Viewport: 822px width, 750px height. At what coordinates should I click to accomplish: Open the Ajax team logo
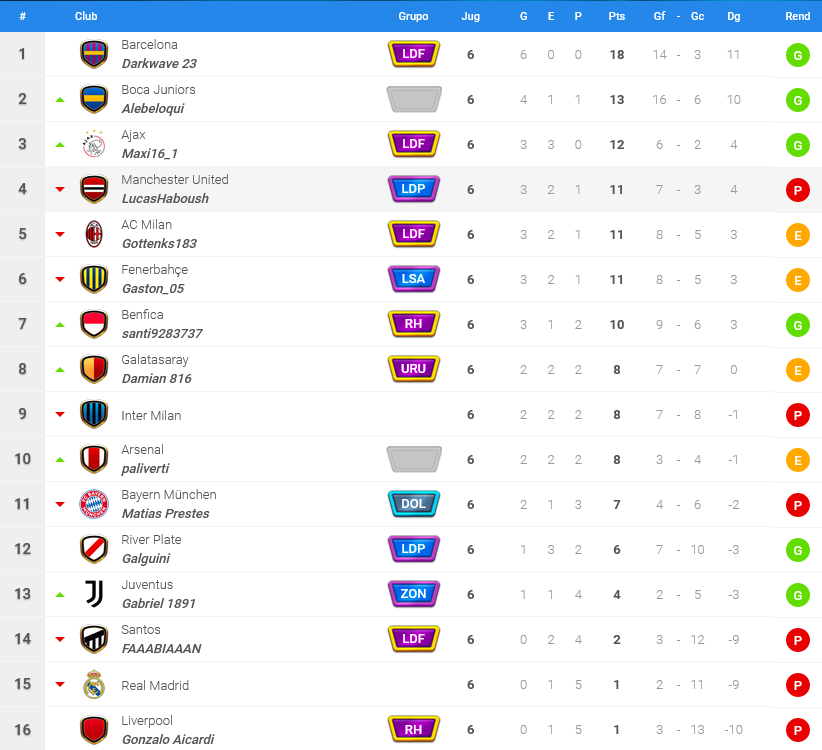click(94, 144)
